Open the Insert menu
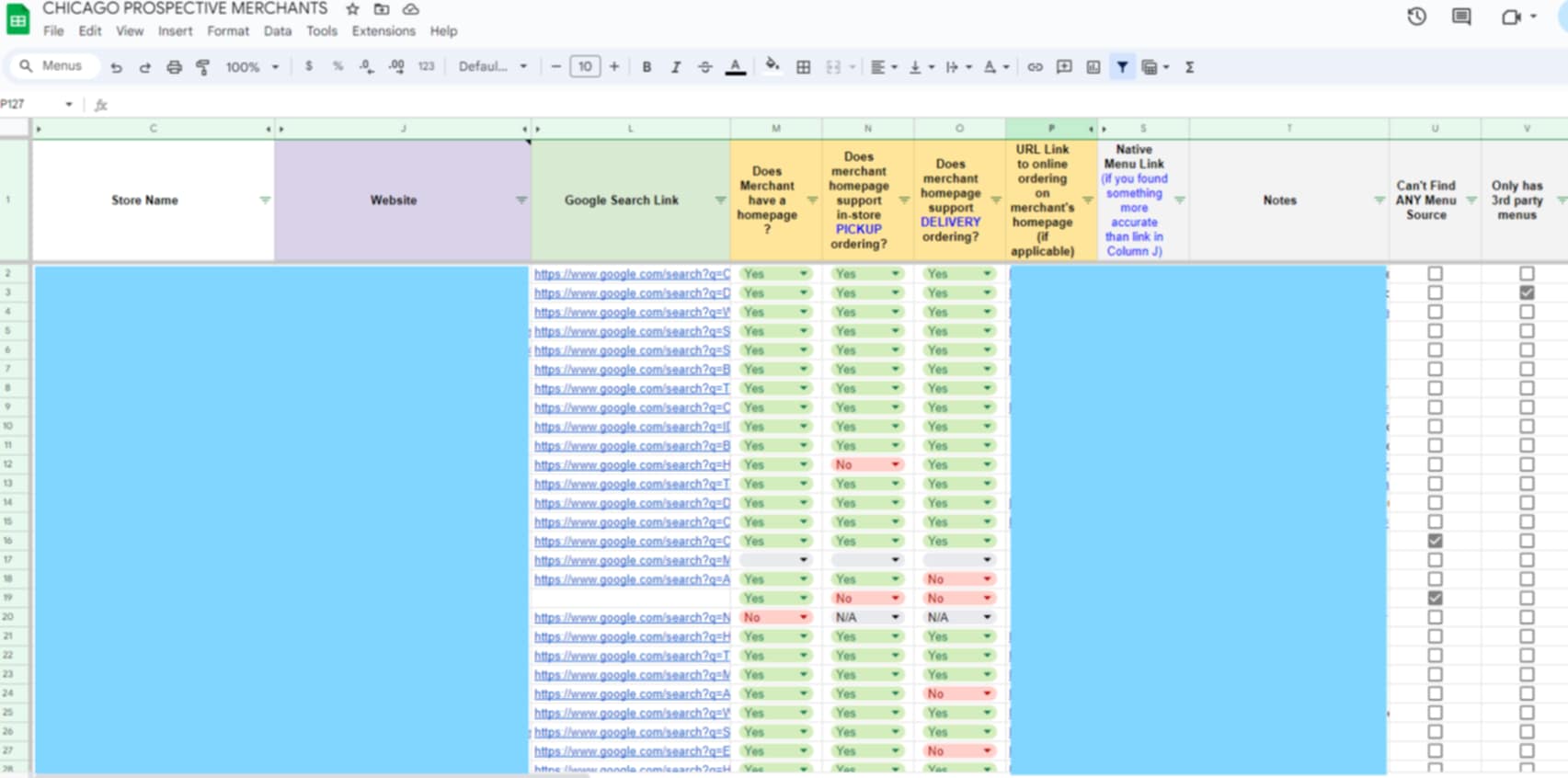1568x778 pixels. [175, 31]
